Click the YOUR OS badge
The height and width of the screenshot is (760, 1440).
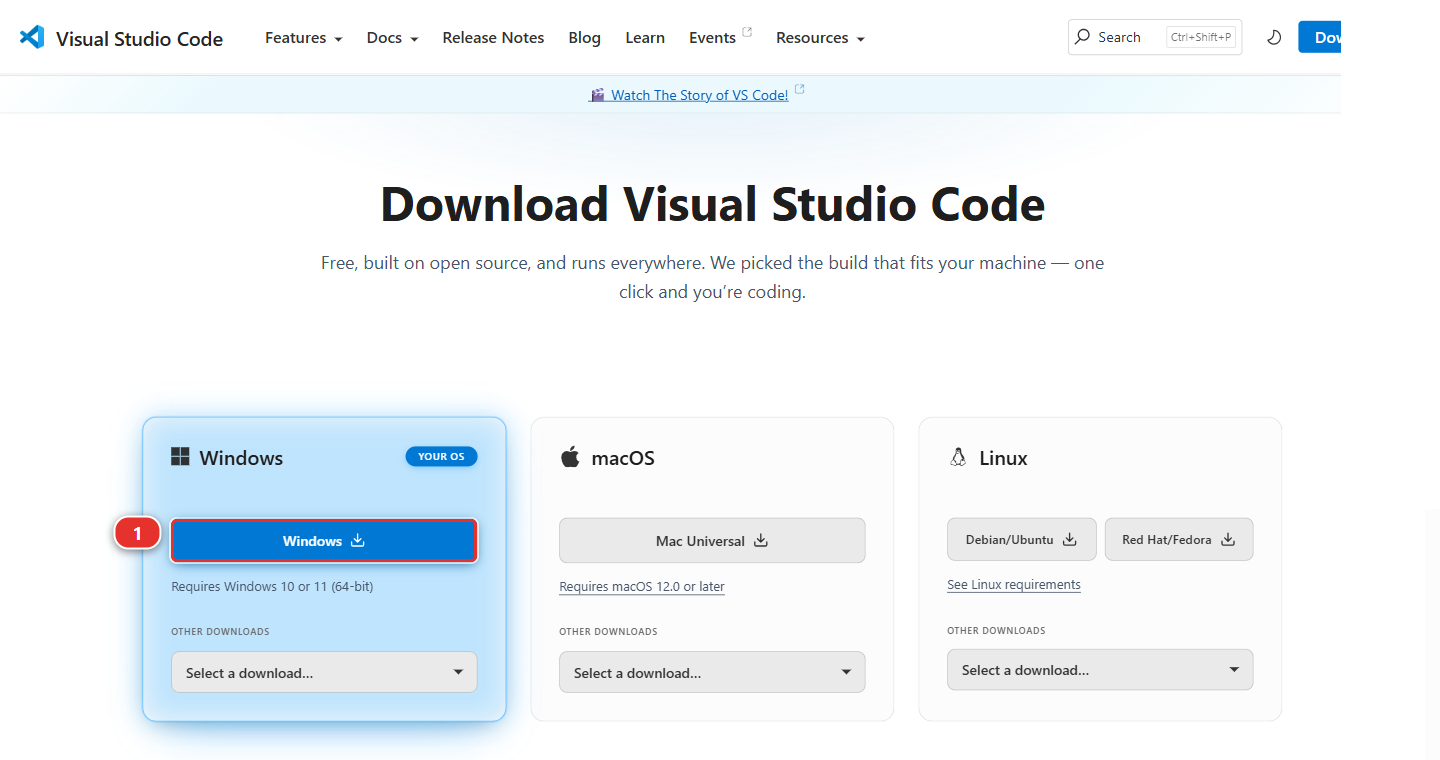coord(441,457)
